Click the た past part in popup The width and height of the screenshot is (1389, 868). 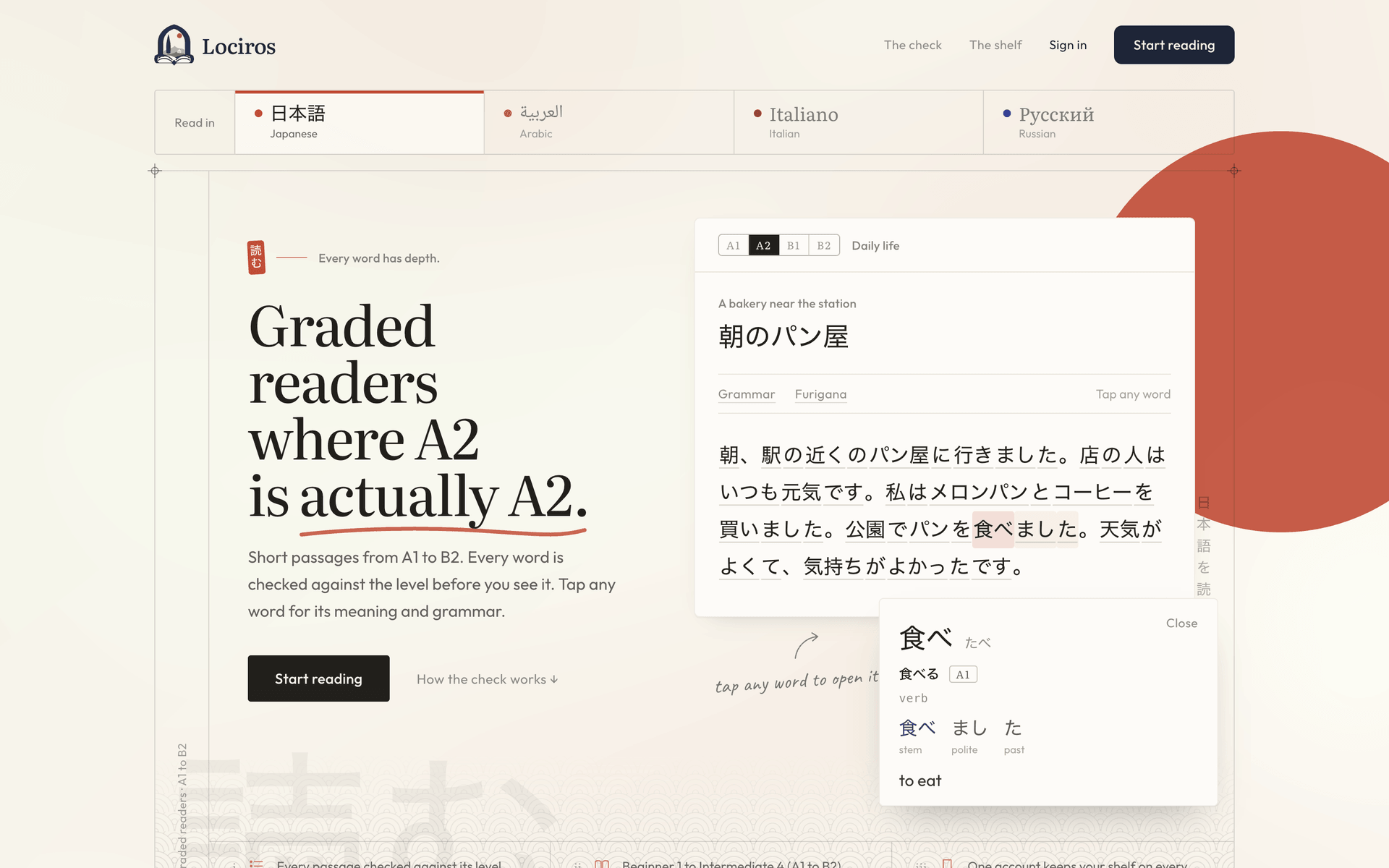1014,736
